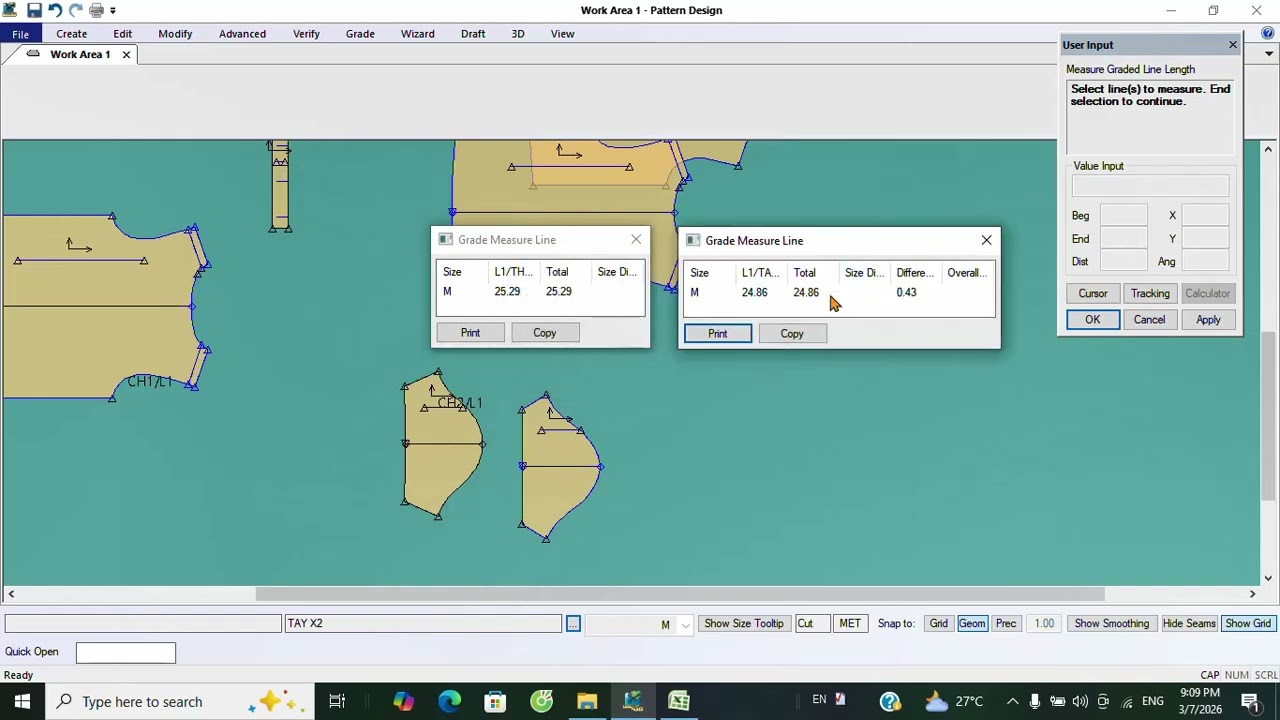Open the File menu
The image size is (1280, 720).
click(20, 34)
